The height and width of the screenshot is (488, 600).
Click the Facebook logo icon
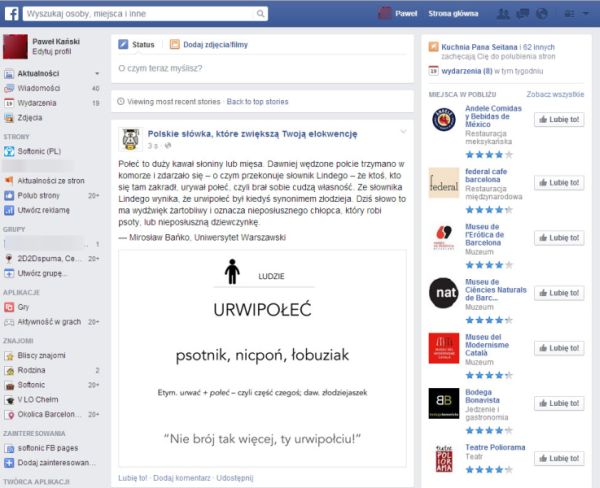point(11,14)
